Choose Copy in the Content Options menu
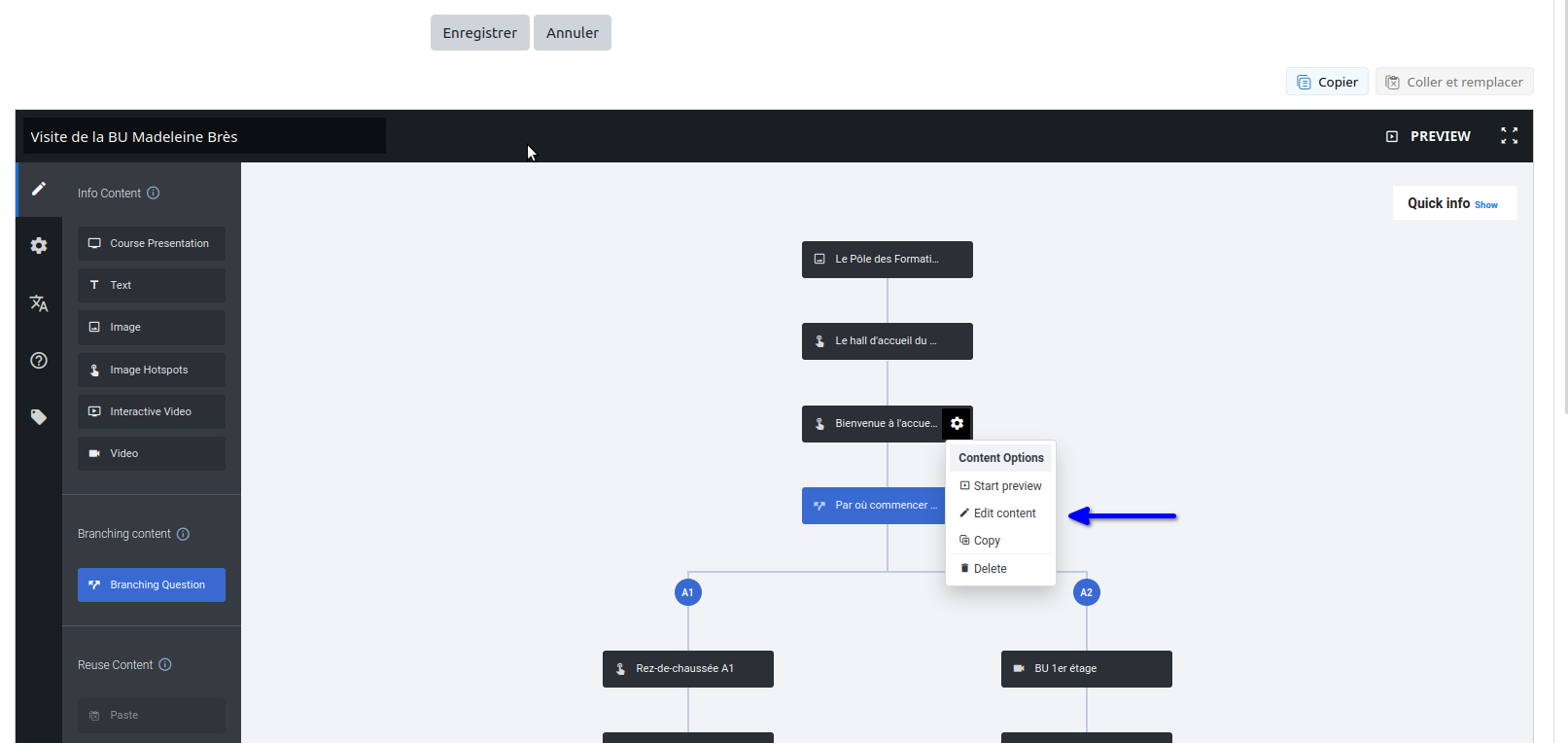The height and width of the screenshot is (743, 1568). coord(986,541)
